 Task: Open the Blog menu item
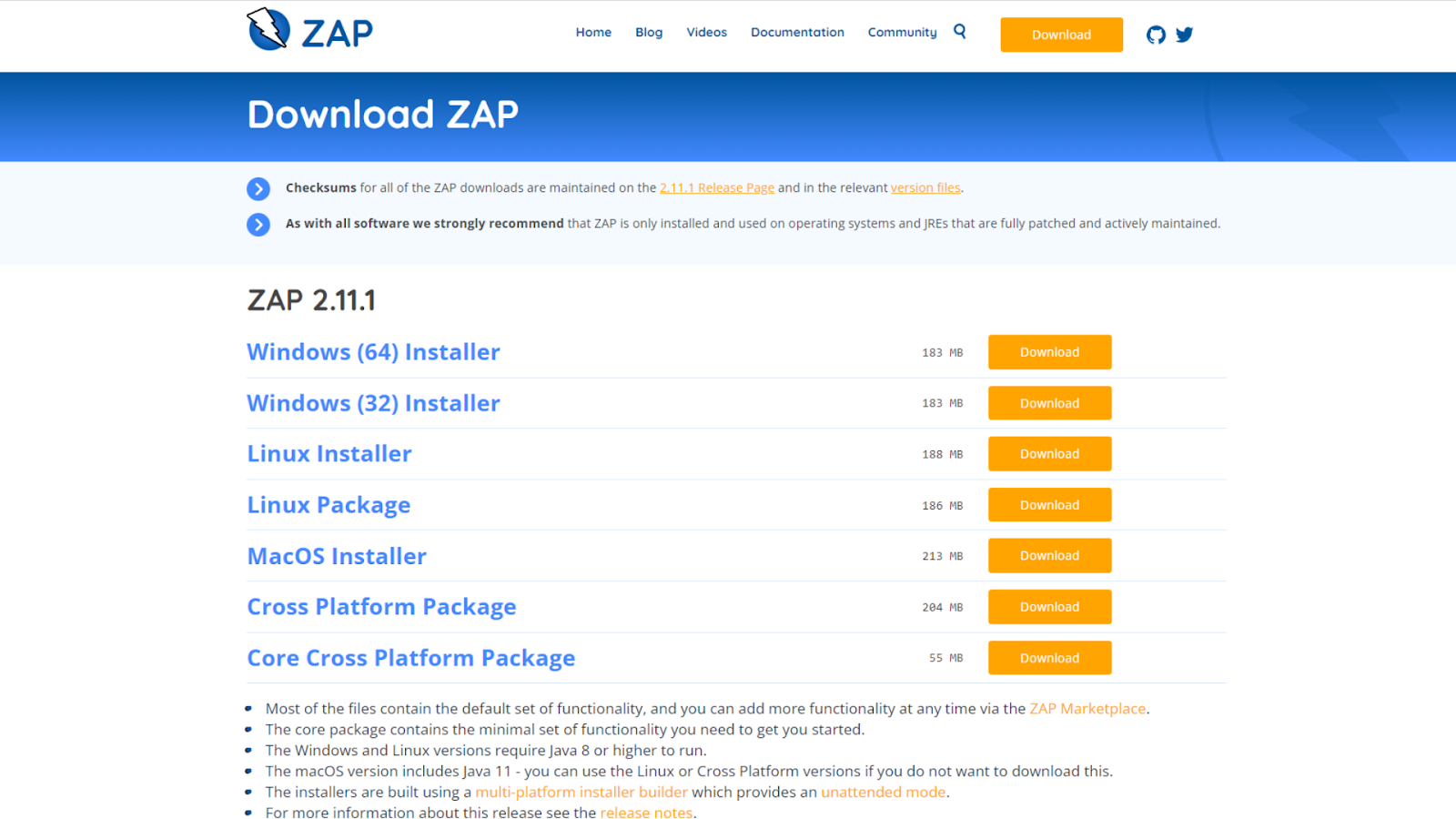[649, 32]
